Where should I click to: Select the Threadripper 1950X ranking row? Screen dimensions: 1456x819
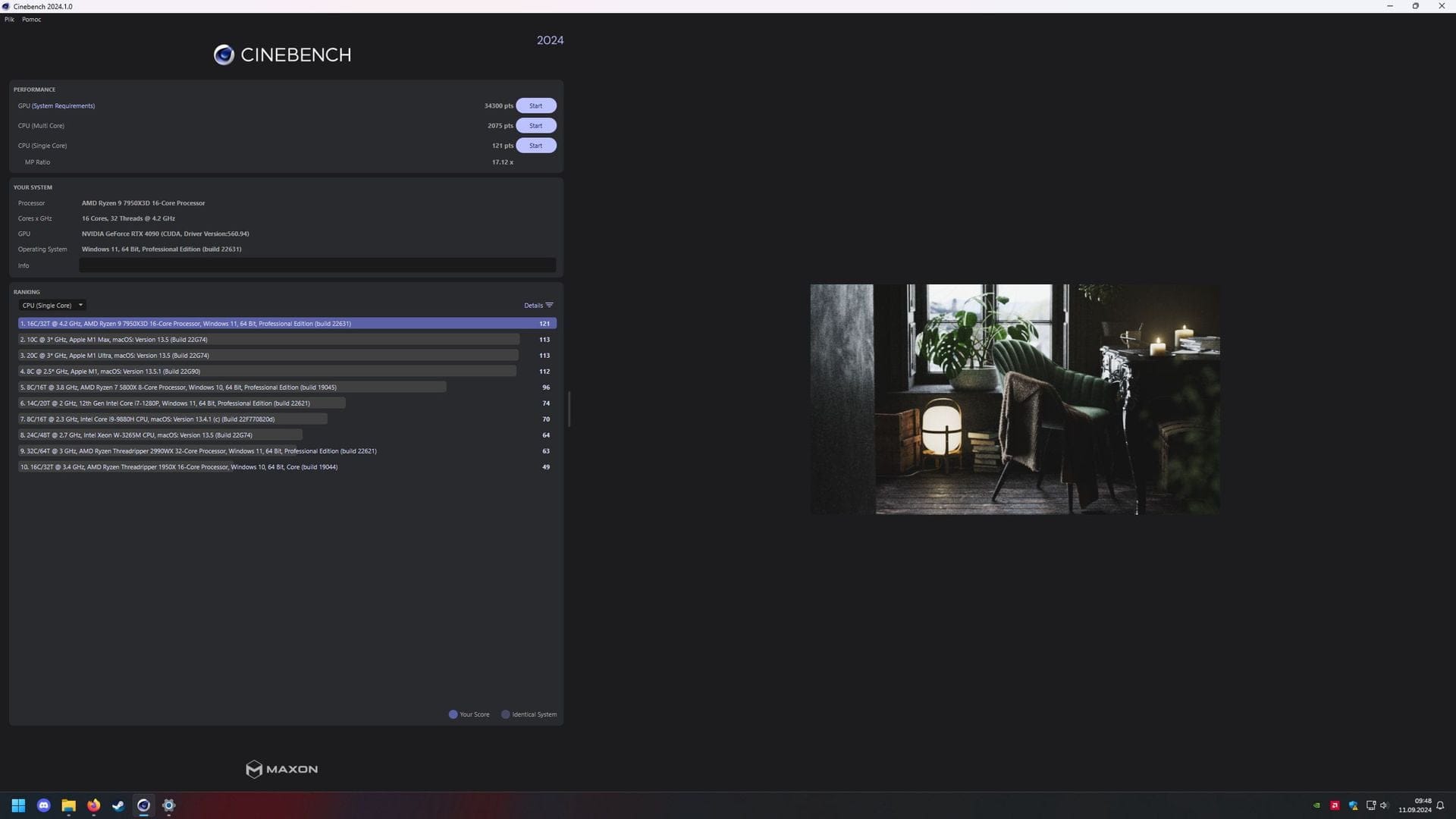tap(287, 466)
